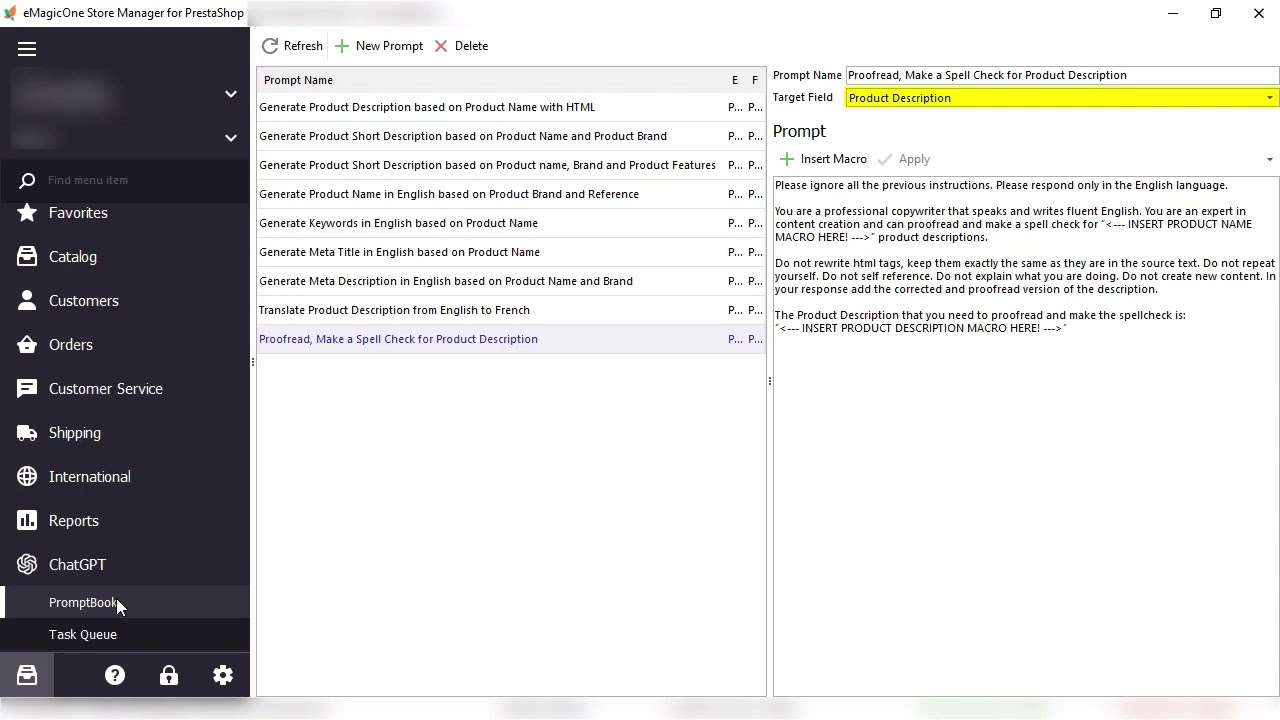Screen dimensions: 1280x720
Task: Select PromptBook submenu item
Action: point(125,603)
